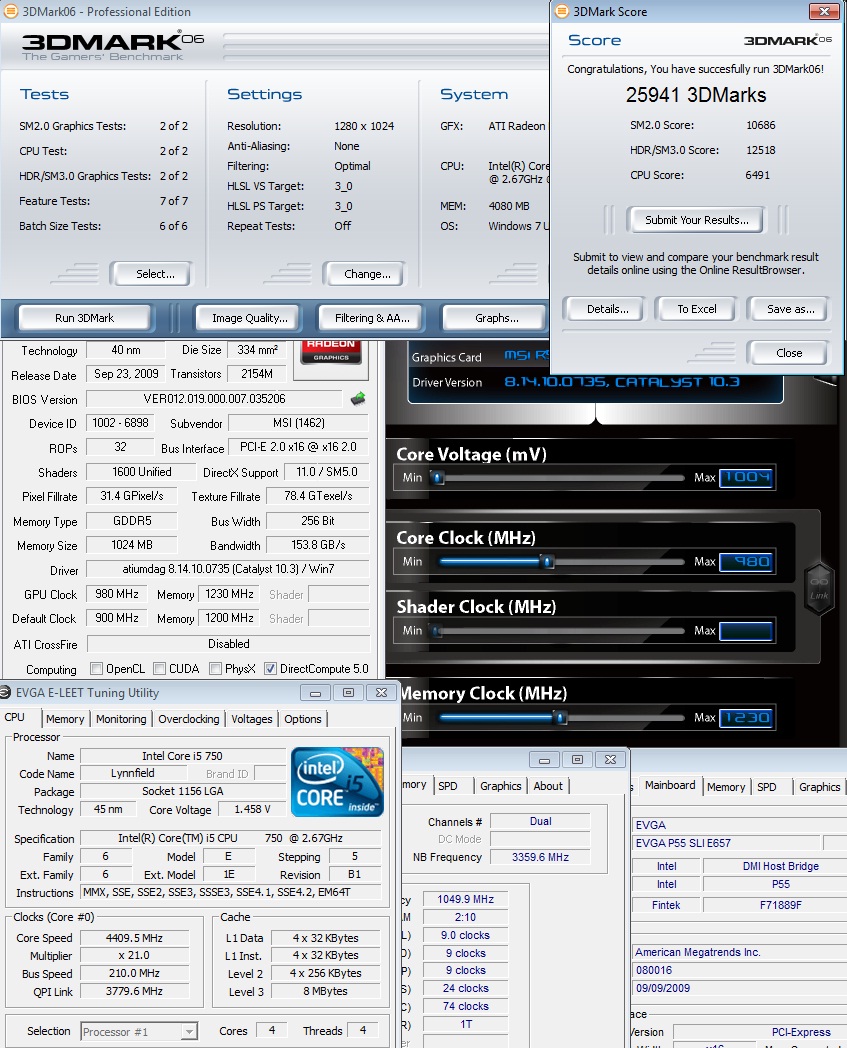Viewport: 847px width, 1048px height.
Task: Click Select under Tests in 3DMark06
Action: click(x=154, y=274)
